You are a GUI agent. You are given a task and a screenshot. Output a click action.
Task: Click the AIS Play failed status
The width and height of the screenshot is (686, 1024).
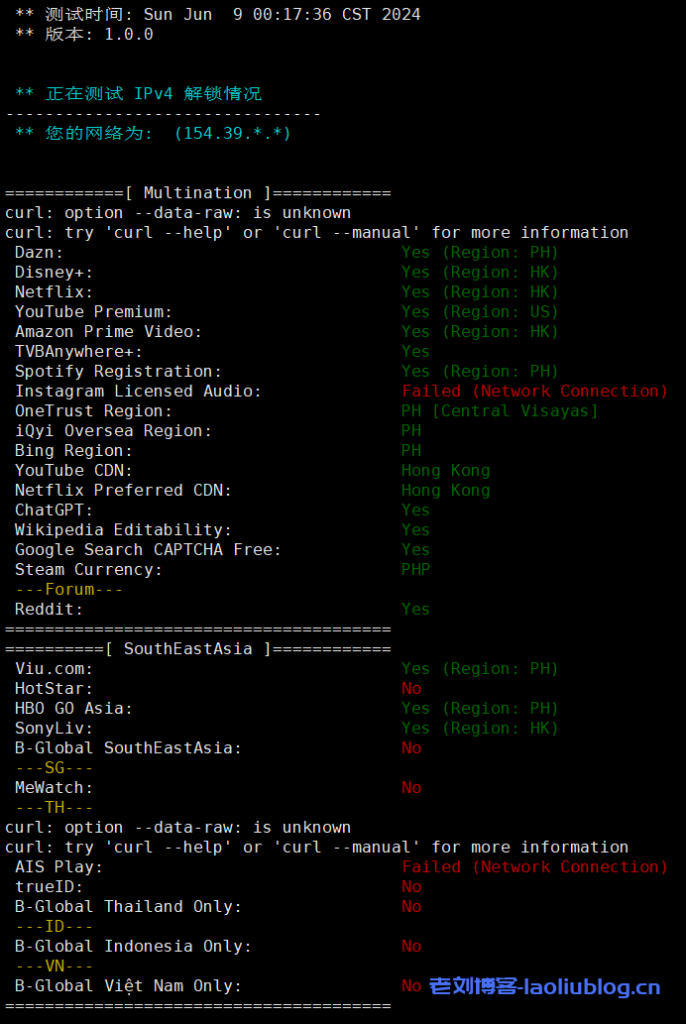pos(534,867)
